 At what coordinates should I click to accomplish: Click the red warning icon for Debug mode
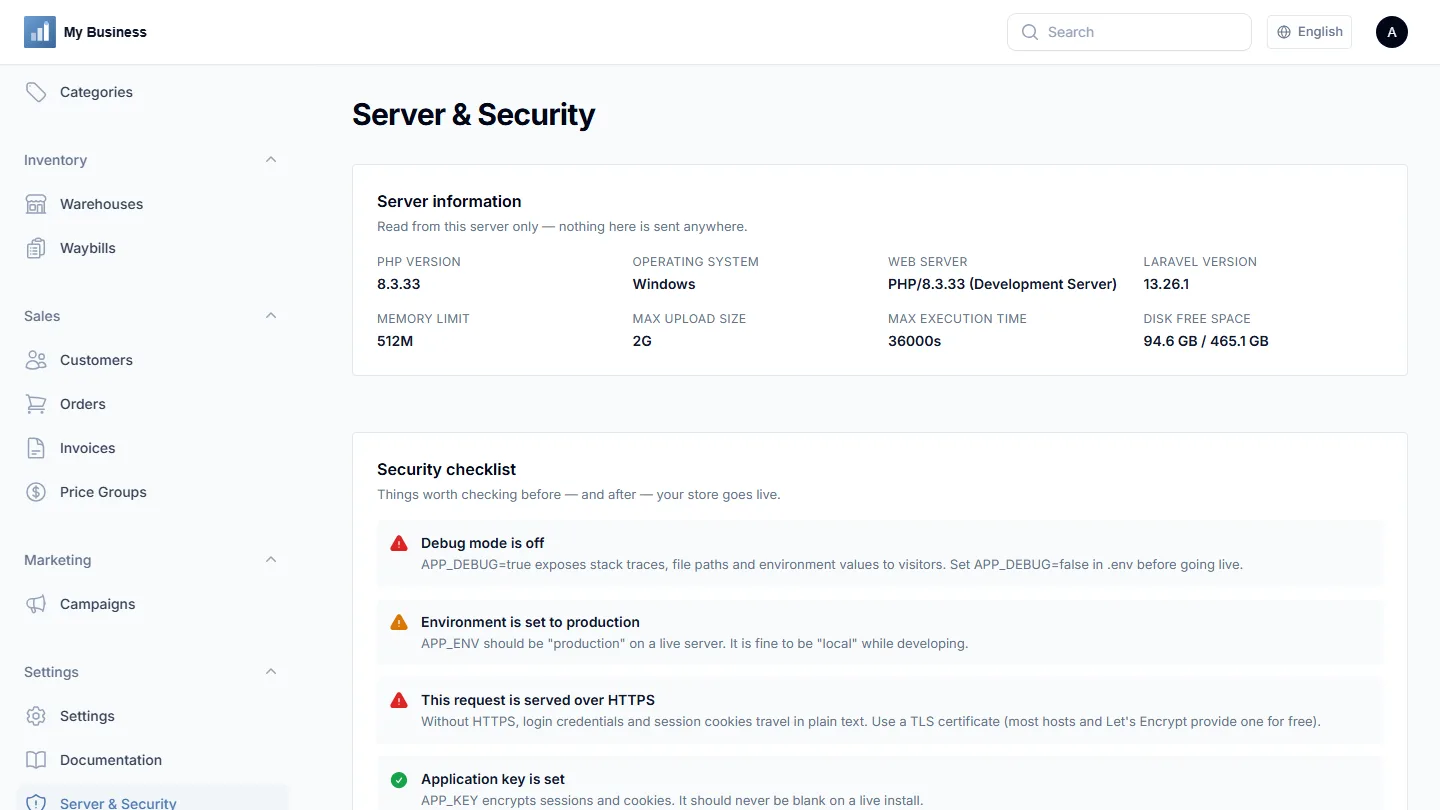tap(399, 543)
